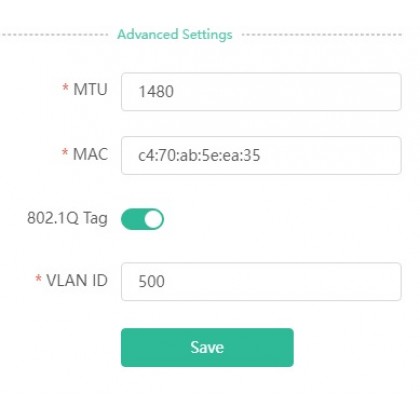Click the MTU field label
This screenshot has height=420, width=420.
click(x=90, y=89)
